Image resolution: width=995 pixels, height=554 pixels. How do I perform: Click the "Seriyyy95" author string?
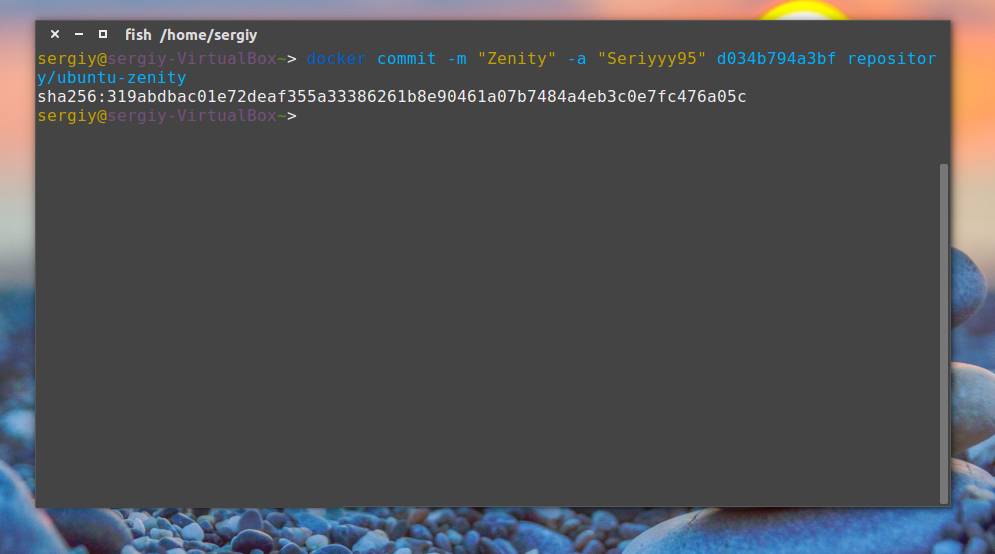(652, 59)
